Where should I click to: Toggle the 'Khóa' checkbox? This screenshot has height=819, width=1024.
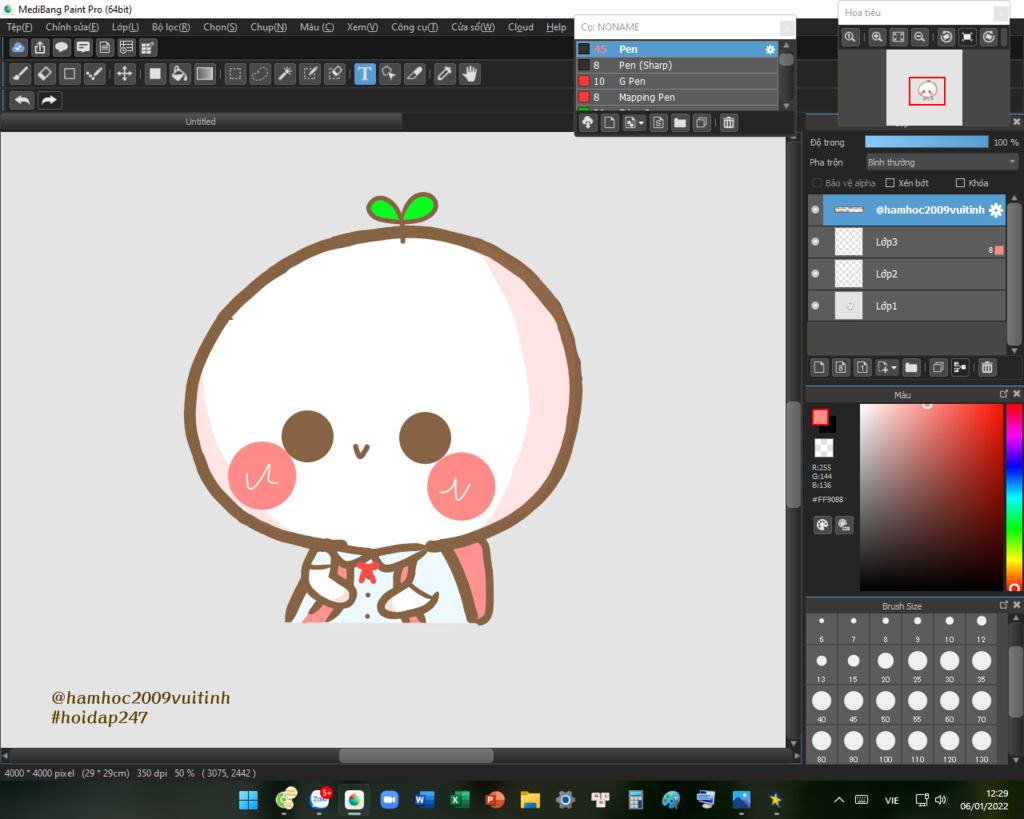[960, 183]
